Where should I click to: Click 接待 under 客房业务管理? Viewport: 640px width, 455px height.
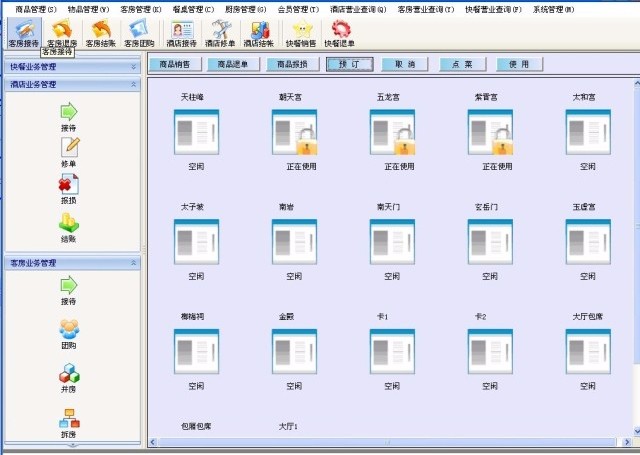click(69, 291)
